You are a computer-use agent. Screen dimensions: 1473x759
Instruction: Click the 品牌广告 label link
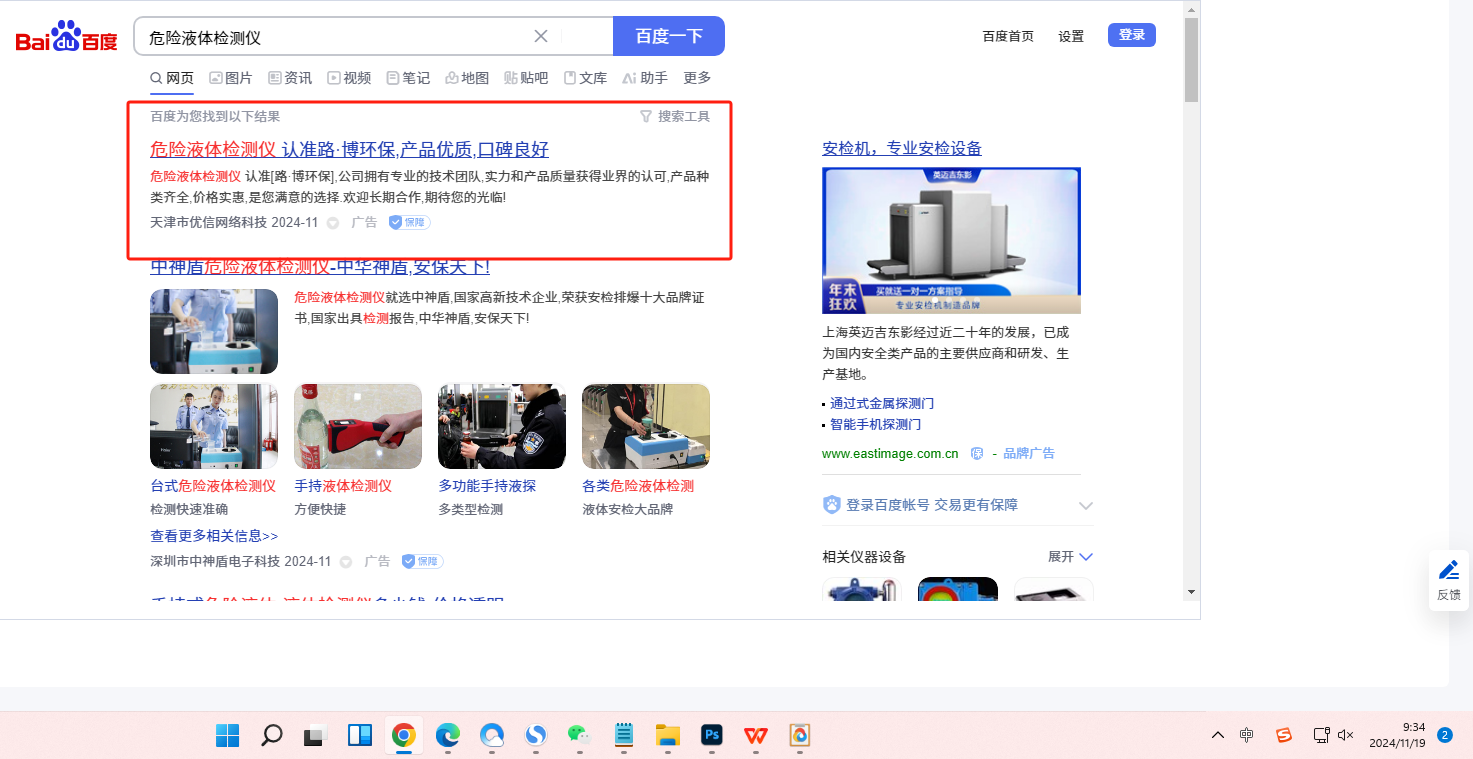1029,454
